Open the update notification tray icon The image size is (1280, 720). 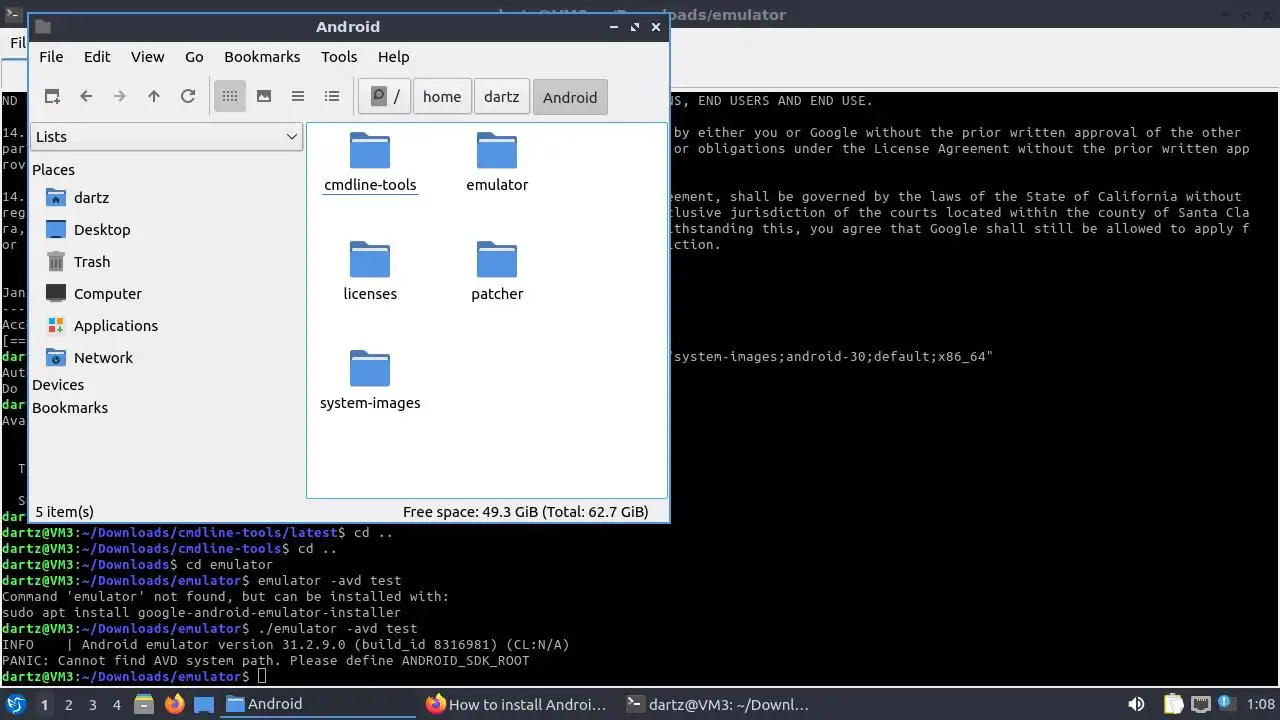(1224, 704)
